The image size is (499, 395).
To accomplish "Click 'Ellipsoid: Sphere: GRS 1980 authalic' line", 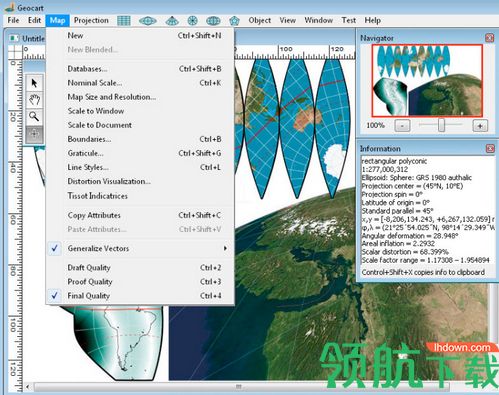I will click(417, 178).
